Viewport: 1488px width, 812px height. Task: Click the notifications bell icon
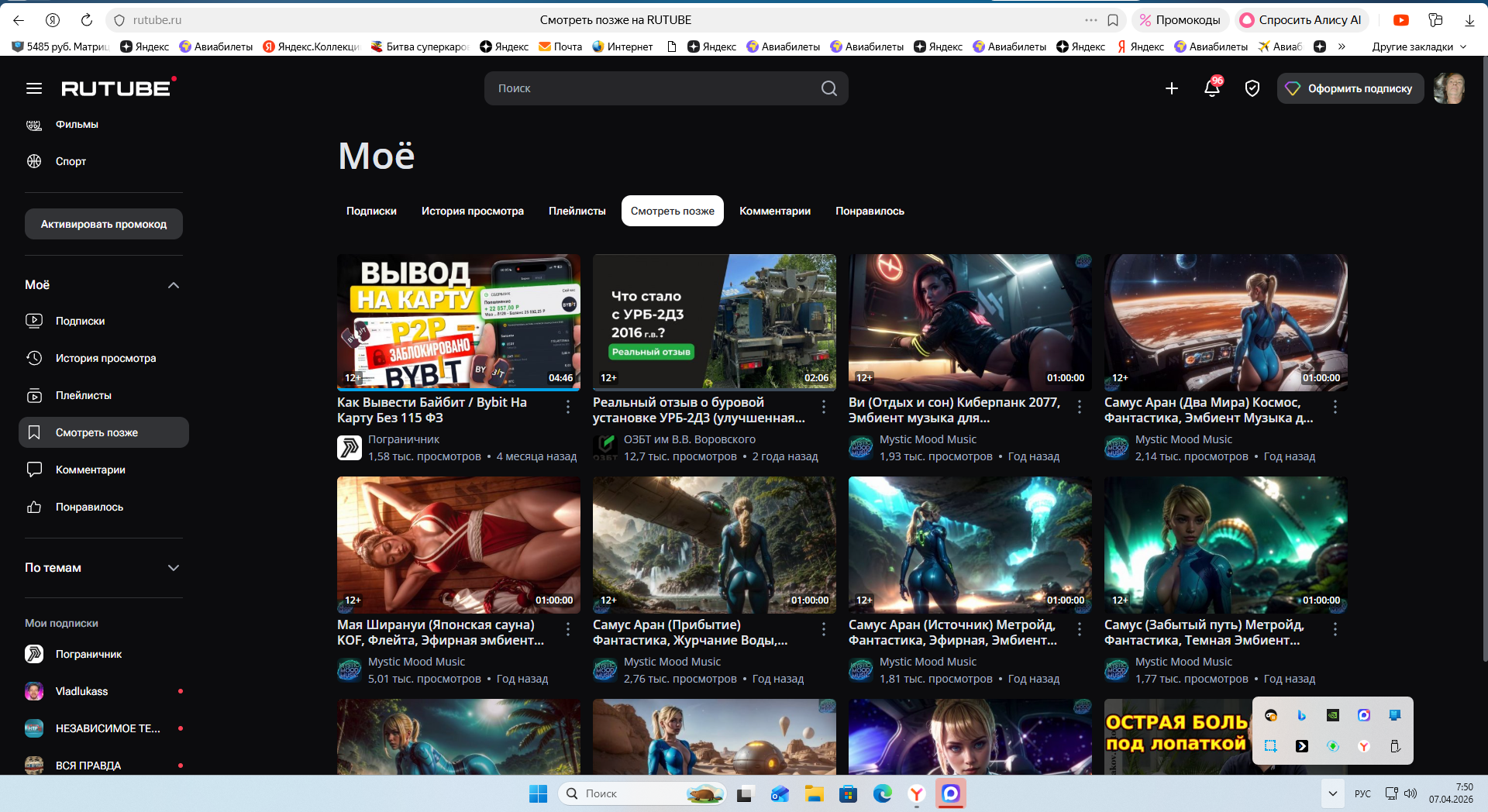tap(1212, 88)
